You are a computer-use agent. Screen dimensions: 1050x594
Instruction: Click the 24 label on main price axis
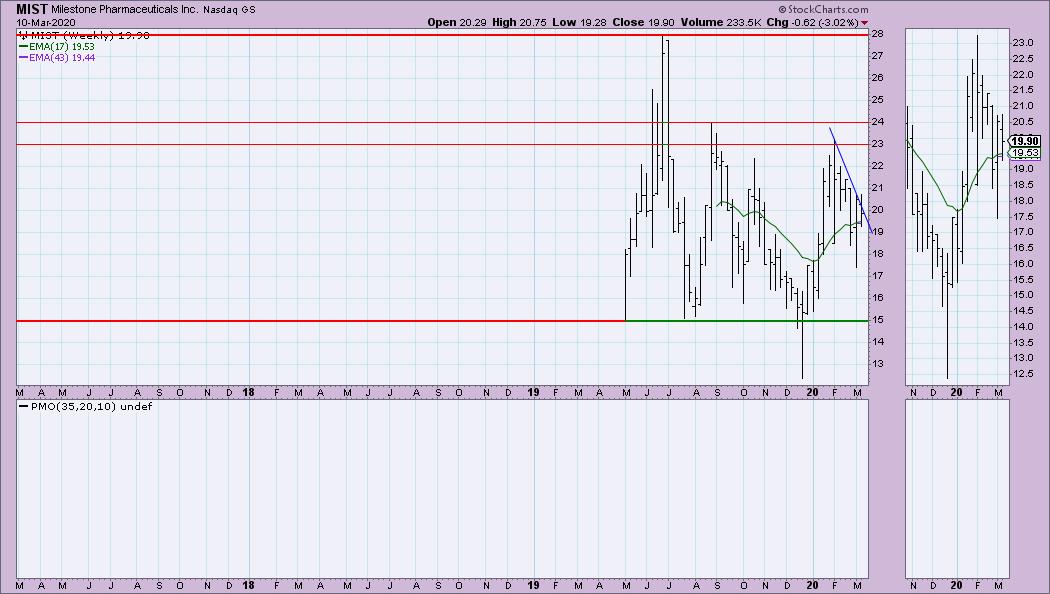877,122
